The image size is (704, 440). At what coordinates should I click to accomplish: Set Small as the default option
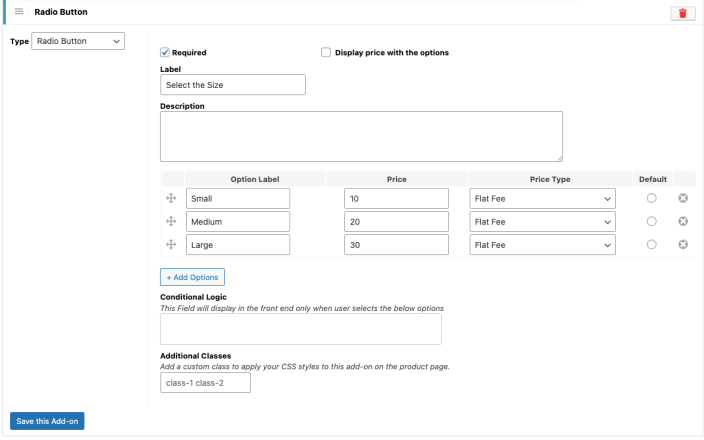(651, 199)
